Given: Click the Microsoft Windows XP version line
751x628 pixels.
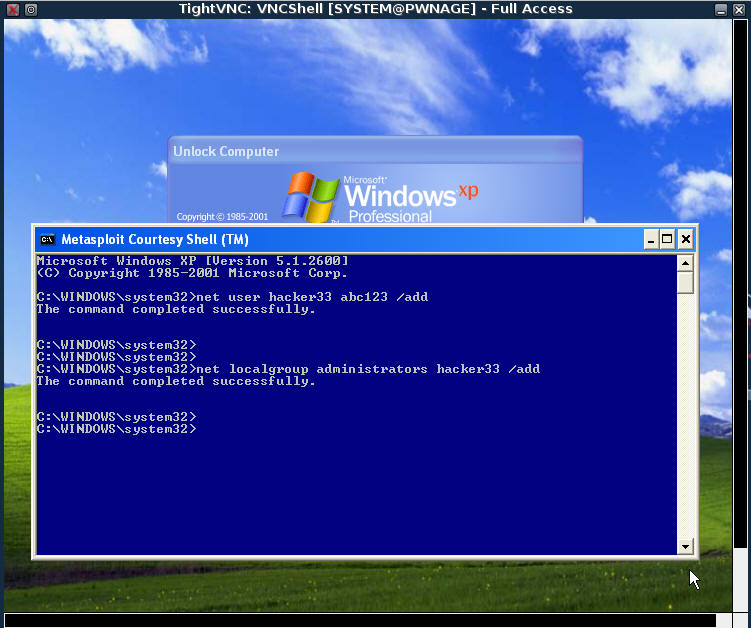Looking at the screenshot, I should [193, 261].
